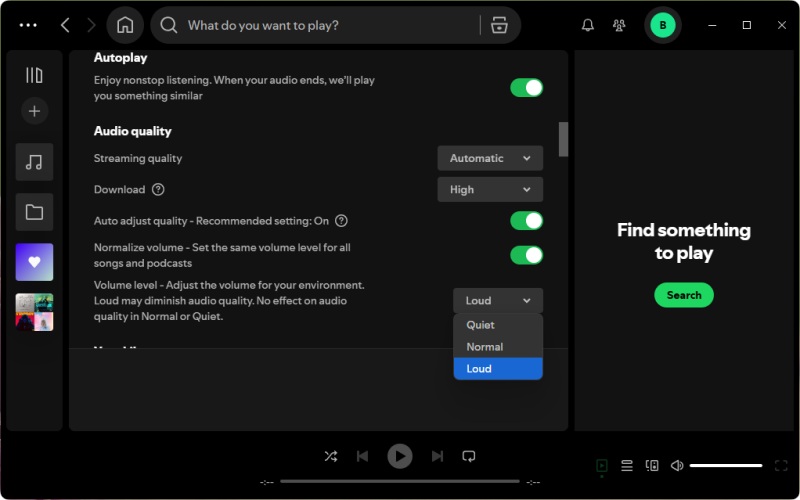The height and width of the screenshot is (500, 800).
Task: Turn off Auto adjust quality toggle
Action: pyautogui.click(x=527, y=221)
